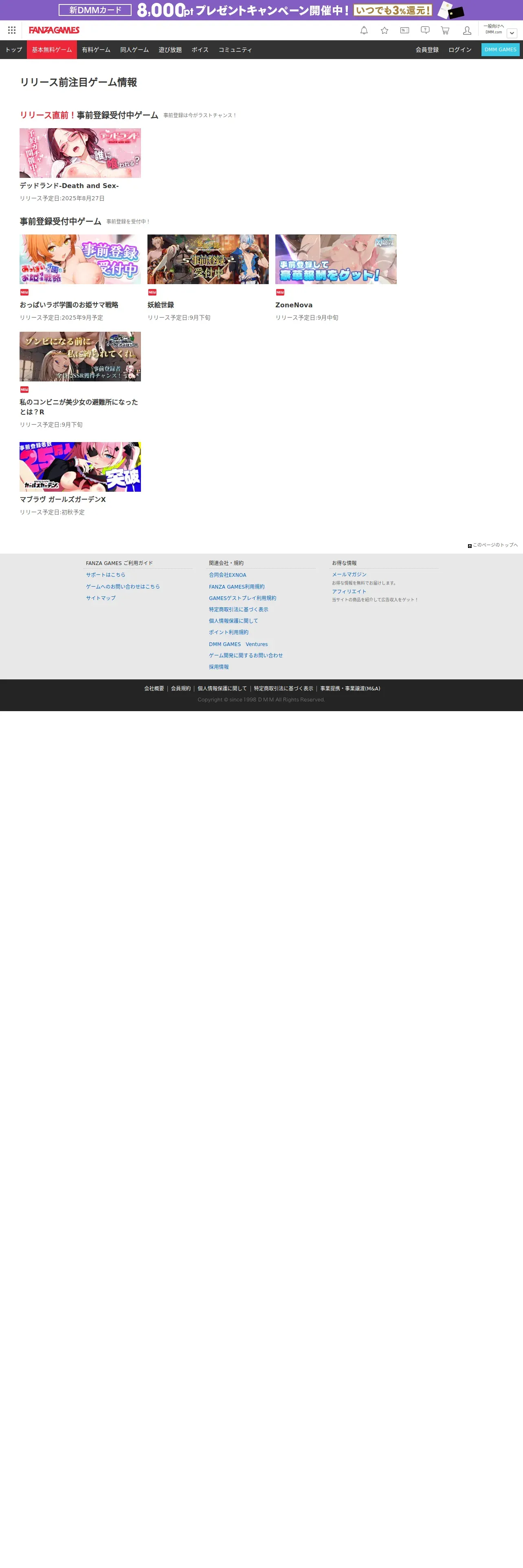Click the DMM card campaign banner
This screenshot has height=1568, width=523.
click(x=261, y=10)
